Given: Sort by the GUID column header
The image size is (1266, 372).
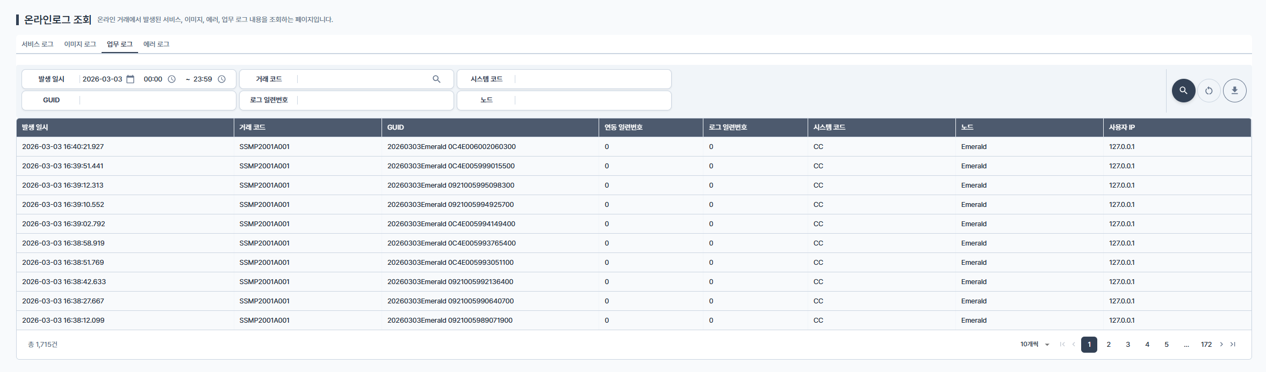Looking at the screenshot, I should coord(490,127).
